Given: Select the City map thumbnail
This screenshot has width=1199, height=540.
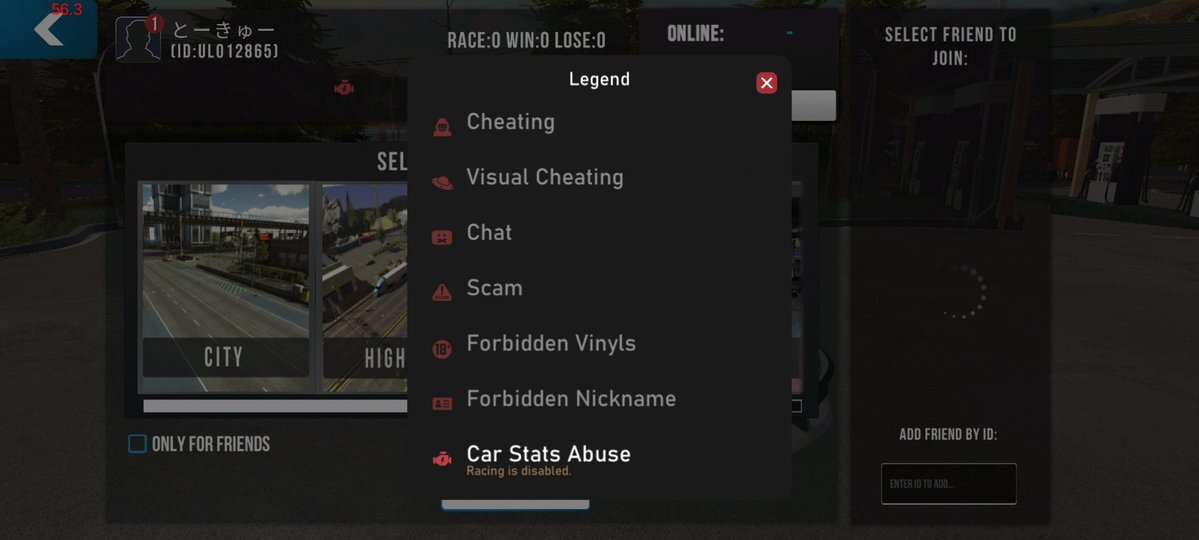Looking at the screenshot, I should click(226, 288).
